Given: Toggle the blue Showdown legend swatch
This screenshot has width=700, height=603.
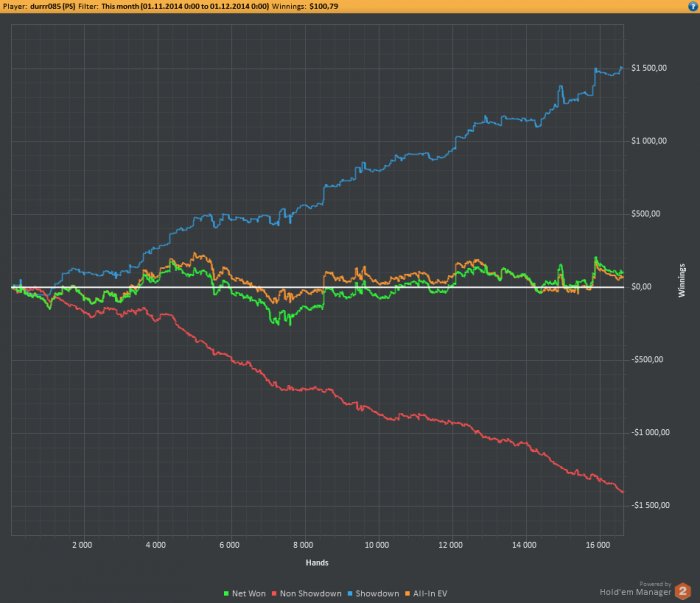Looking at the screenshot, I should pos(350,594).
